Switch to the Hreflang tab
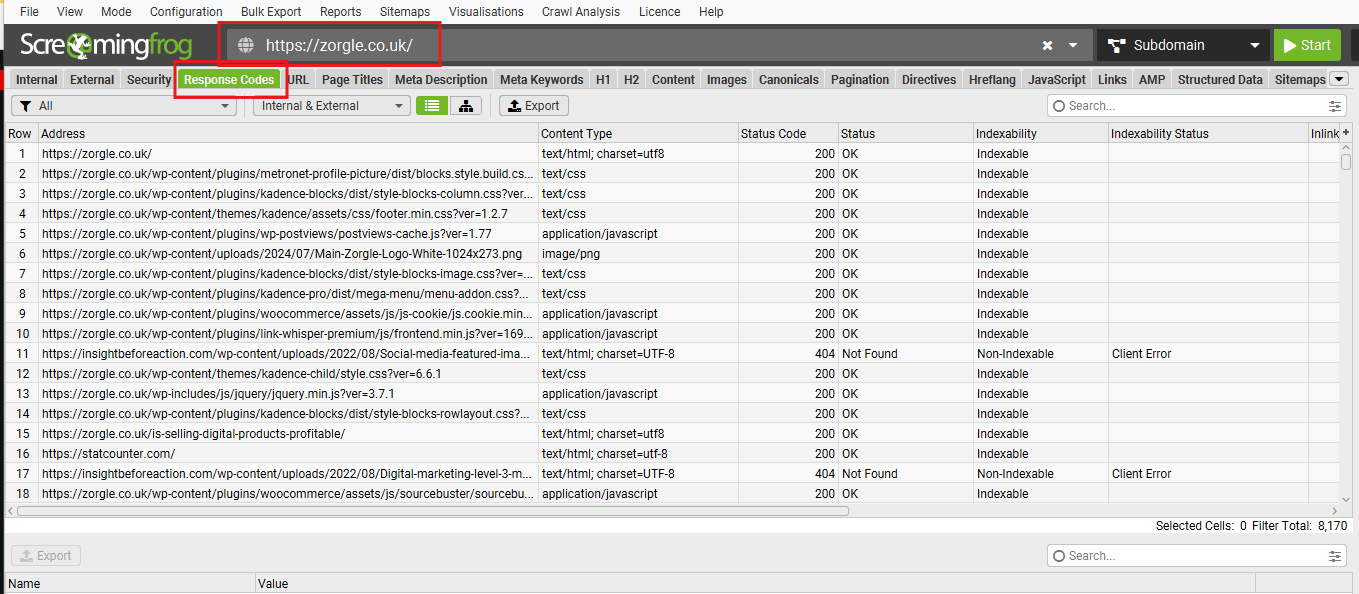 (992, 80)
